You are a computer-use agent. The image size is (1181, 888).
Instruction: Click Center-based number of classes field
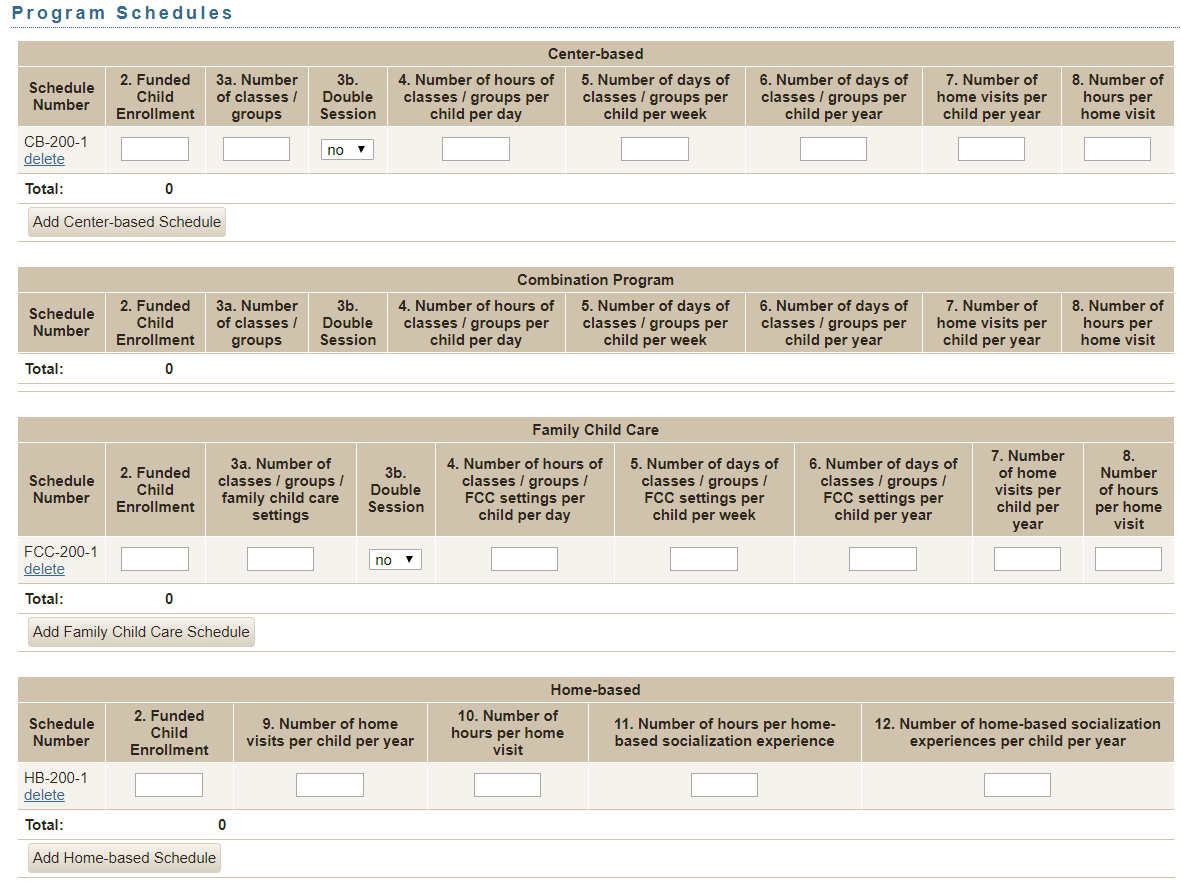pyautogui.click(x=256, y=150)
